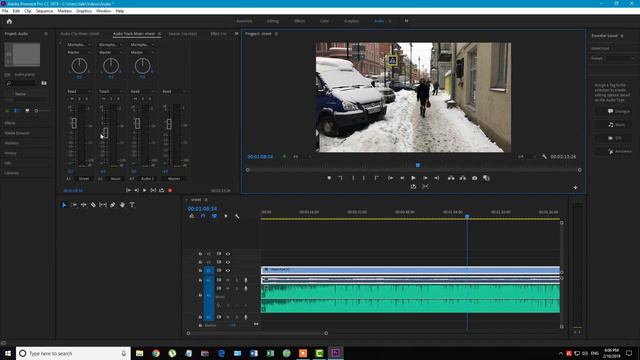Viewport: 640px width, 360px height.
Task: Step forward one frame in Program Monitor
Action: 425,178
